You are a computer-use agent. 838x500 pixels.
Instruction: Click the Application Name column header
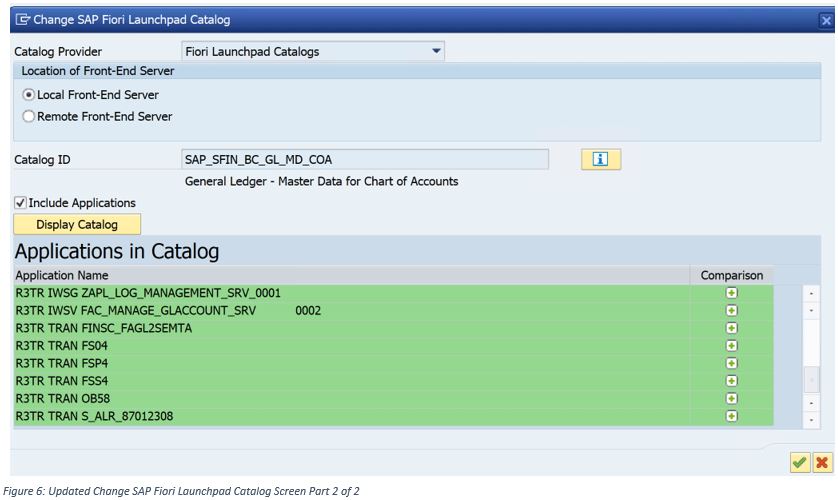(x=352, y=275)
